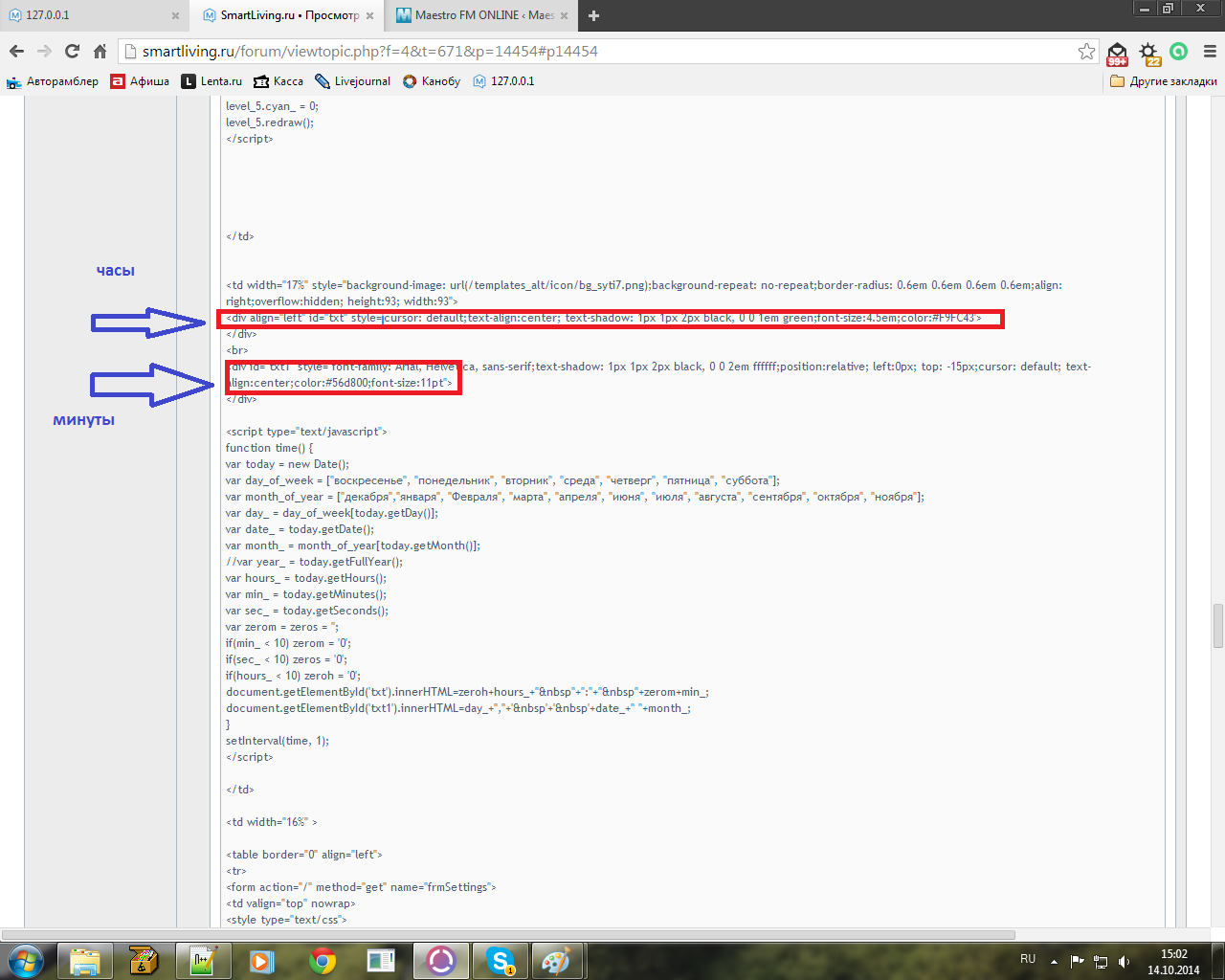Open the 127.0.0.1 bookmark in the bookmarks bar
Image resolution: width=1225 pixels, height=980 pixels.
(503, 81)
